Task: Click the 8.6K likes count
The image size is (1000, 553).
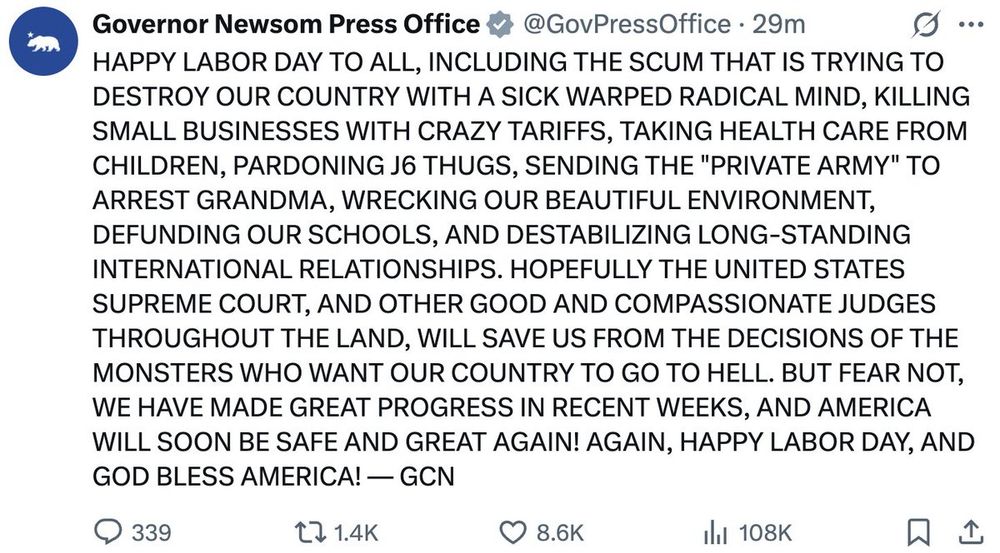Action: tap(560, 532)
